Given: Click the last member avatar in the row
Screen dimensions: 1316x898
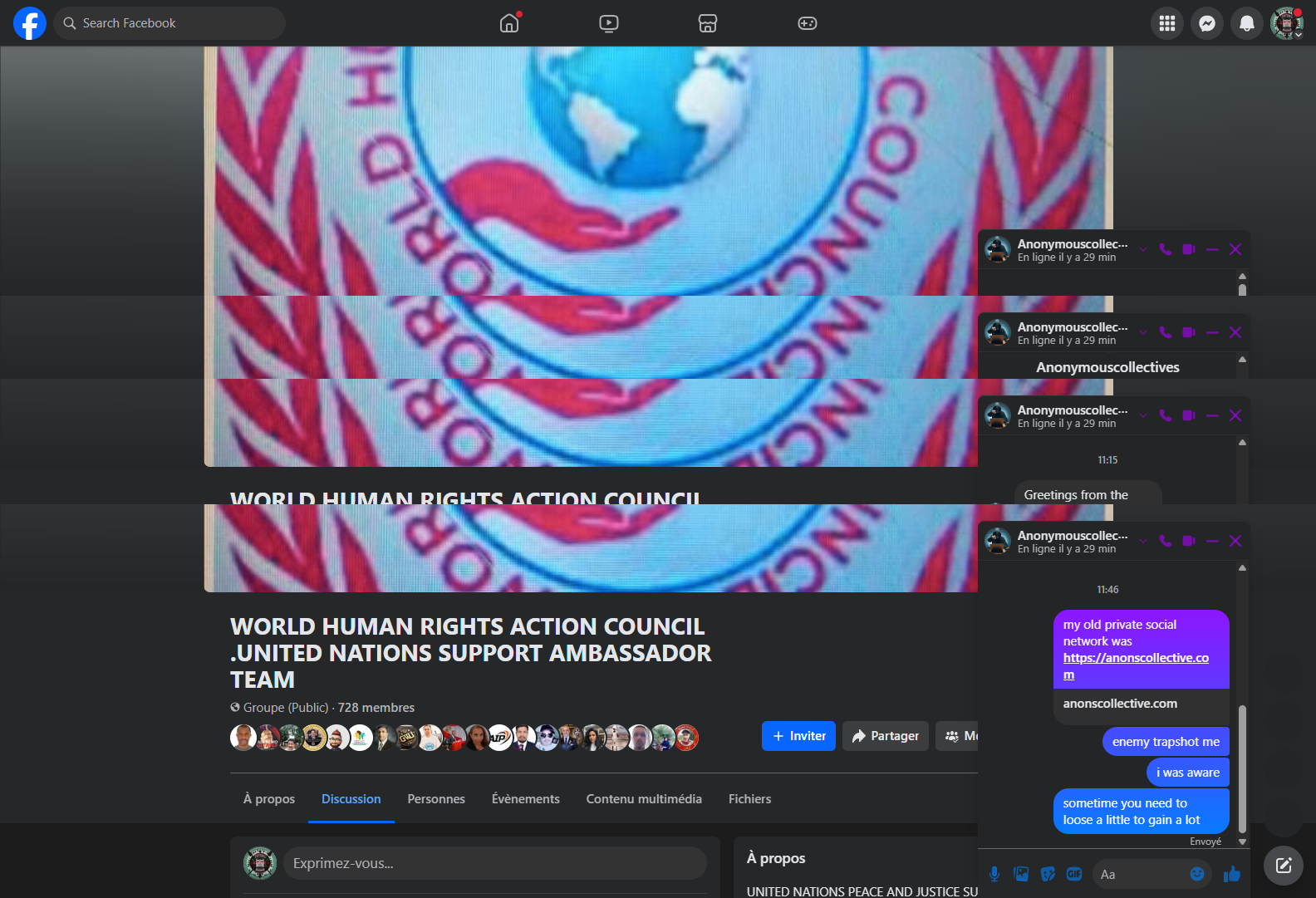Looking at the screenshot, I should tap(686, 738).
